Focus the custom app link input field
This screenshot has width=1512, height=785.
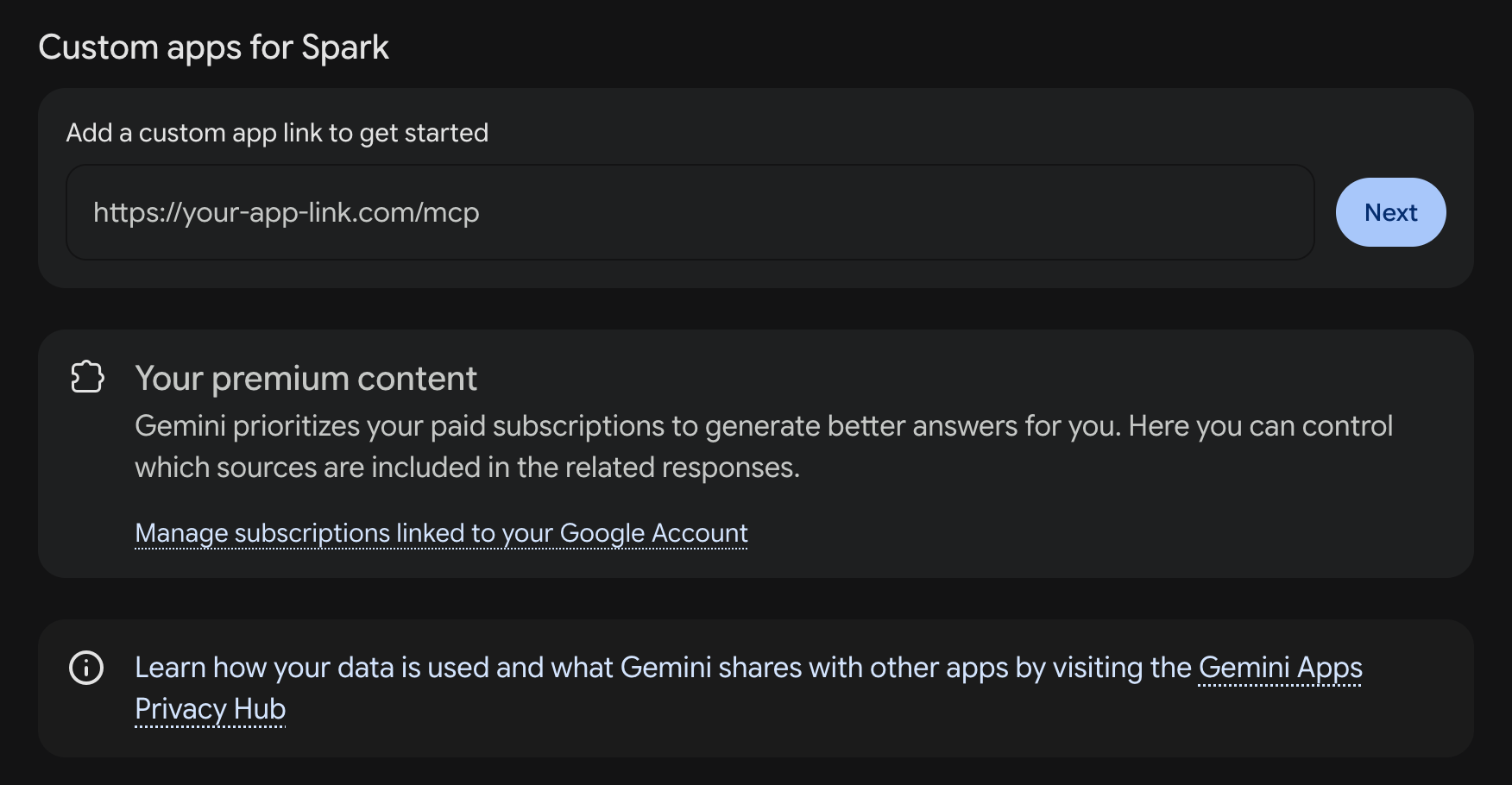click(690, 212)
